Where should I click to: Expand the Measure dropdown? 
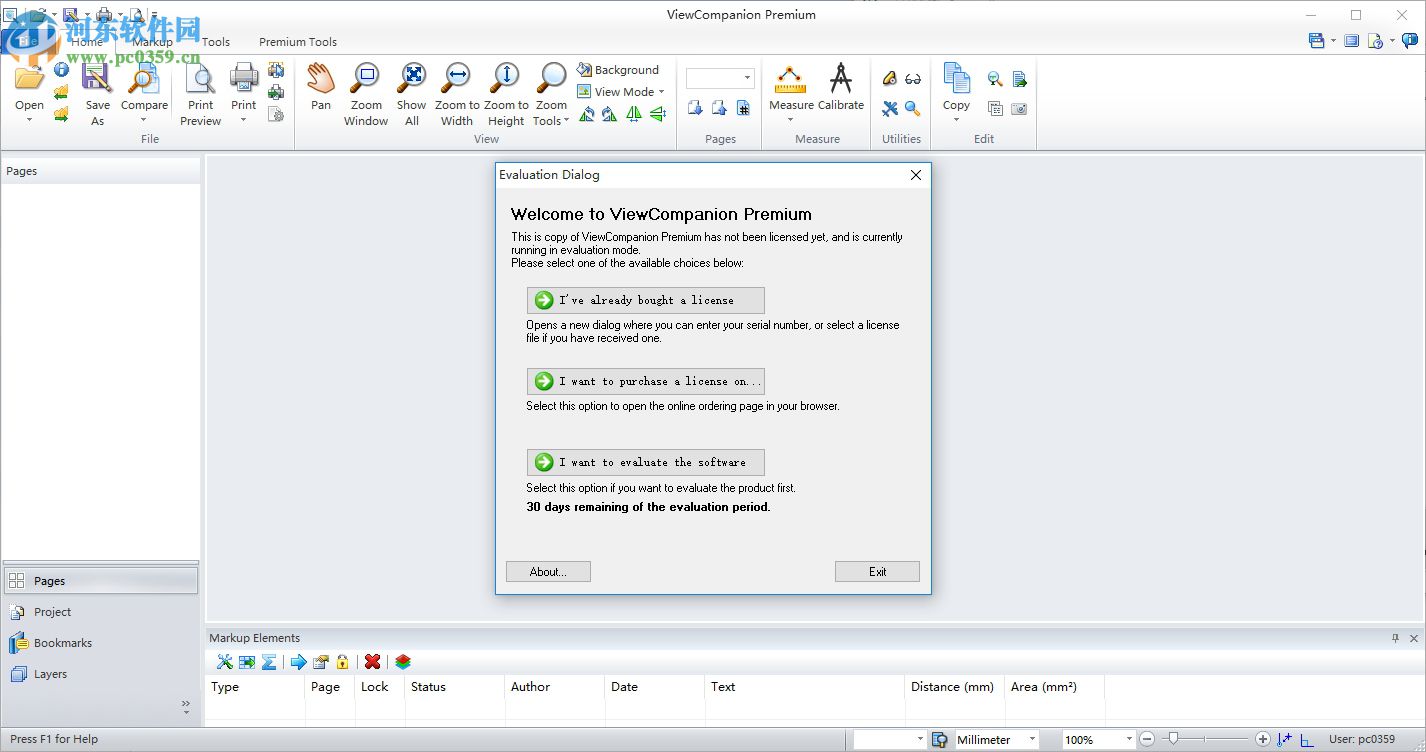pos(790,121)
